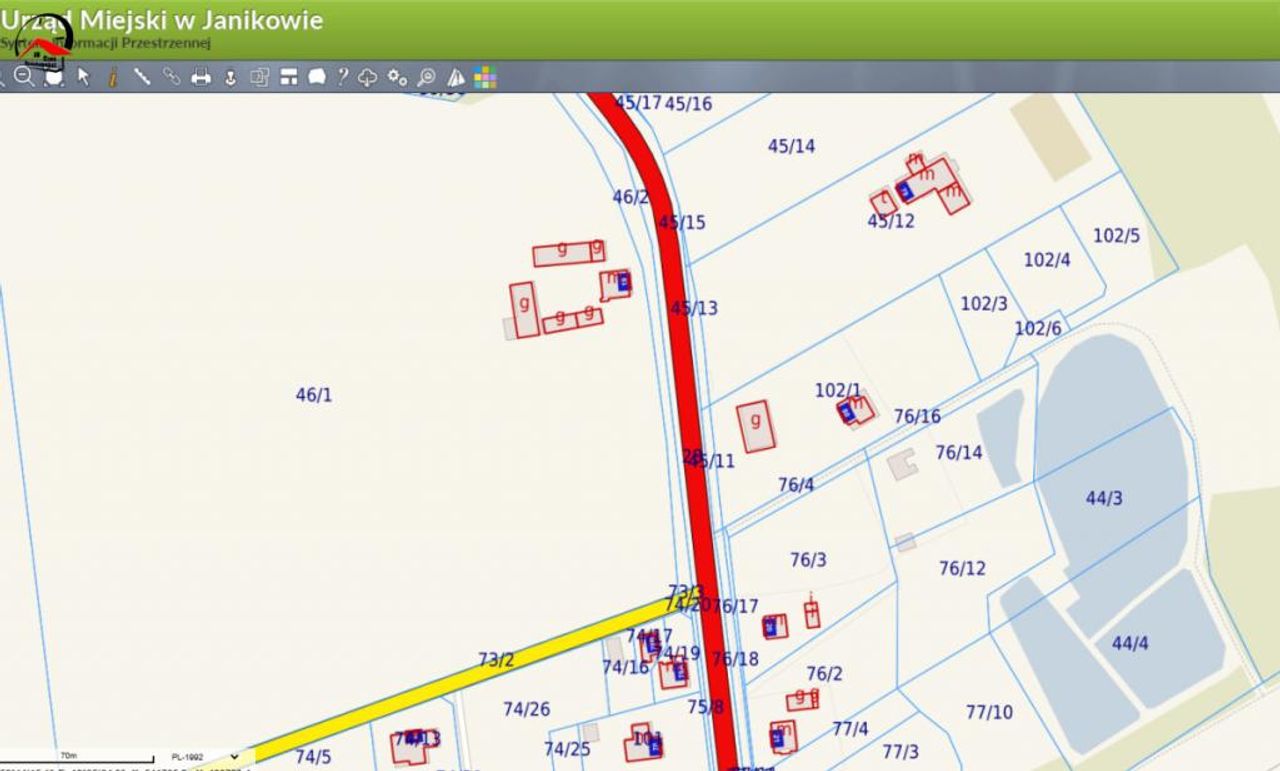Choose the distance measure line tool
The height and width of the screenshot is (771, 1280).
pyautogui.click(x=142, y=77)
